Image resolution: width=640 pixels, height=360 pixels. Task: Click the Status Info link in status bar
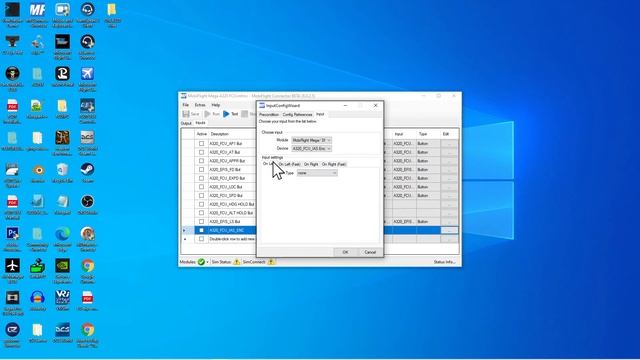[444, 262]
